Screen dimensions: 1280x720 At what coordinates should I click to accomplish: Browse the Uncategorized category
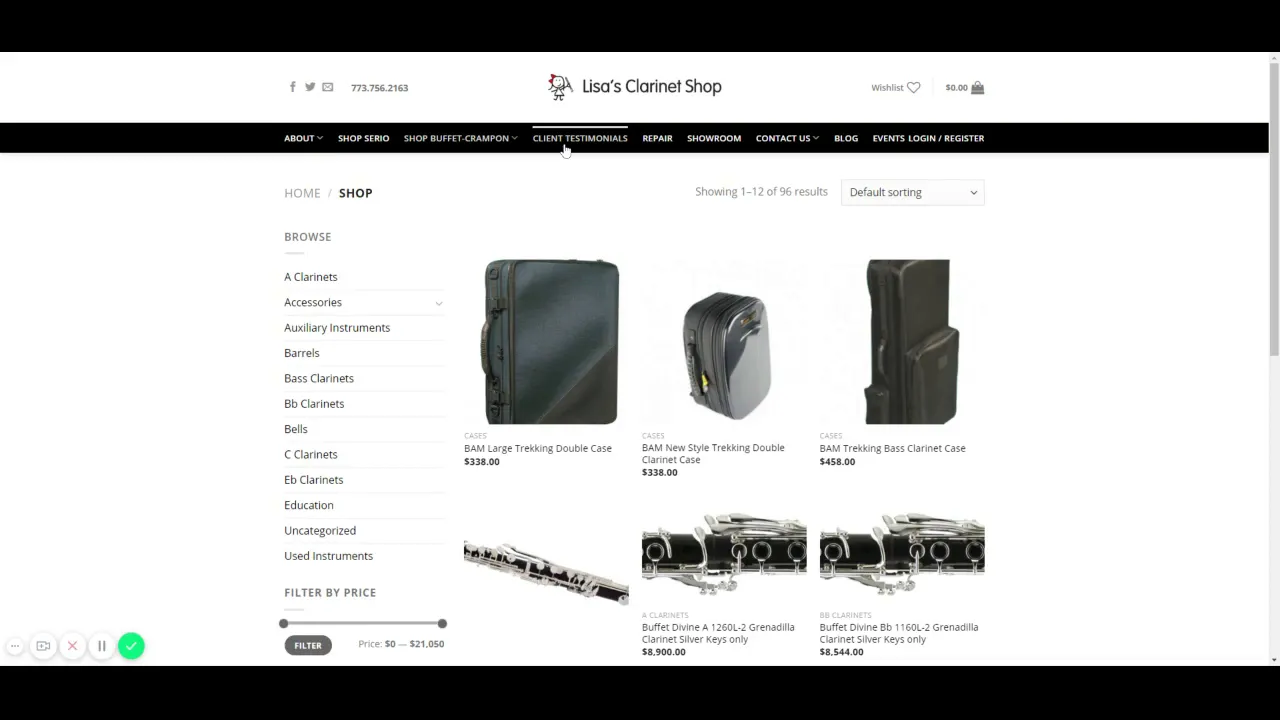point(320,531)
